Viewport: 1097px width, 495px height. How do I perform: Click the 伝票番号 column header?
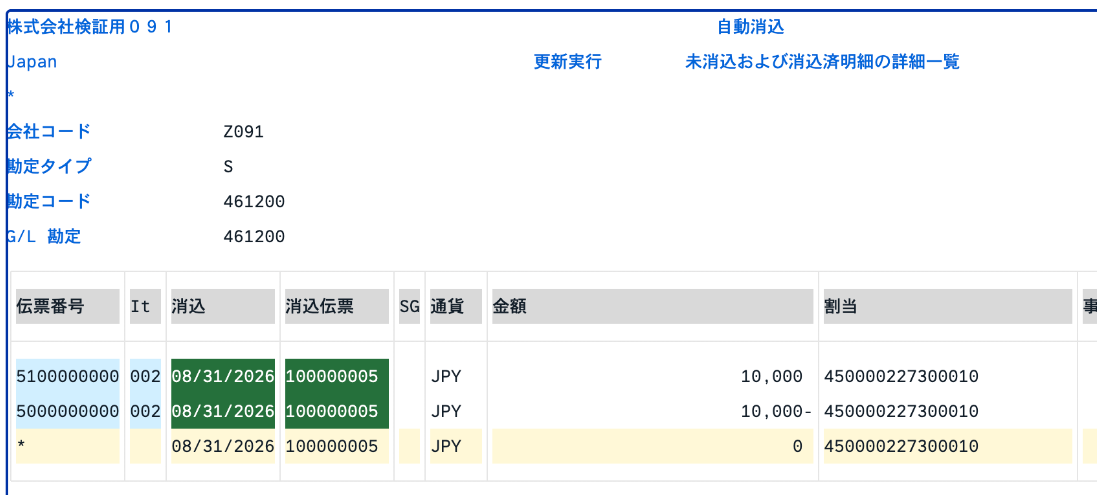67,306
